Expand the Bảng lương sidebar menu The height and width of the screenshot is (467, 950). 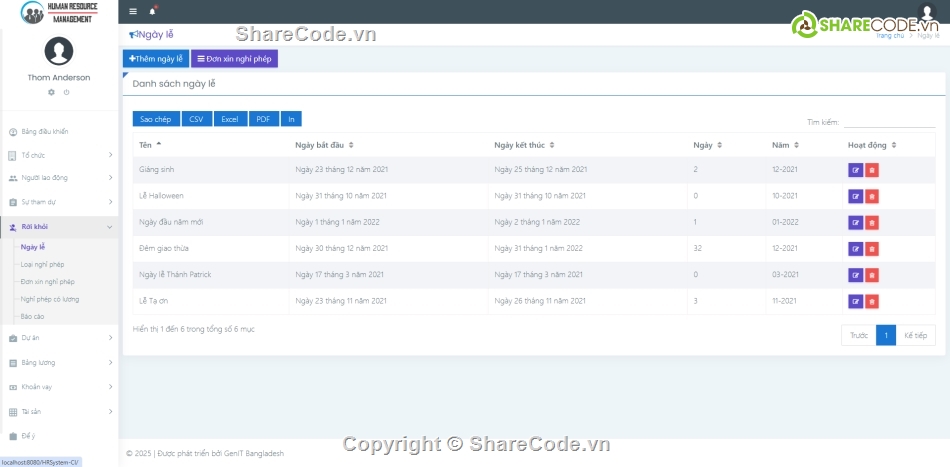(x=59, y=363)
